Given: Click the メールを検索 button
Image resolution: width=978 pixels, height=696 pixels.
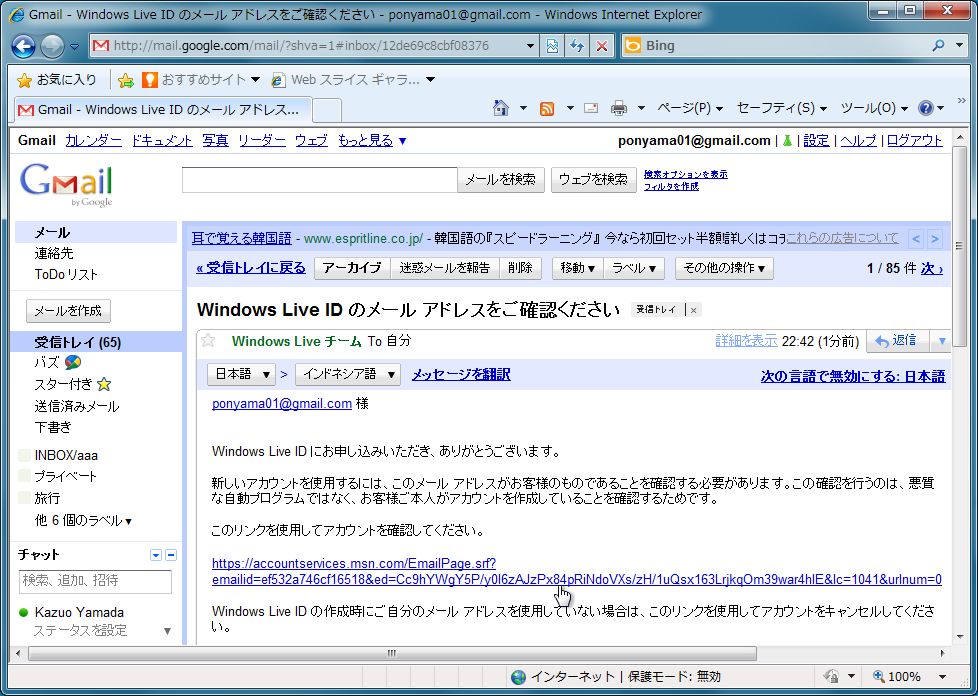Looking at the screenshot, I should click(501, 180).
